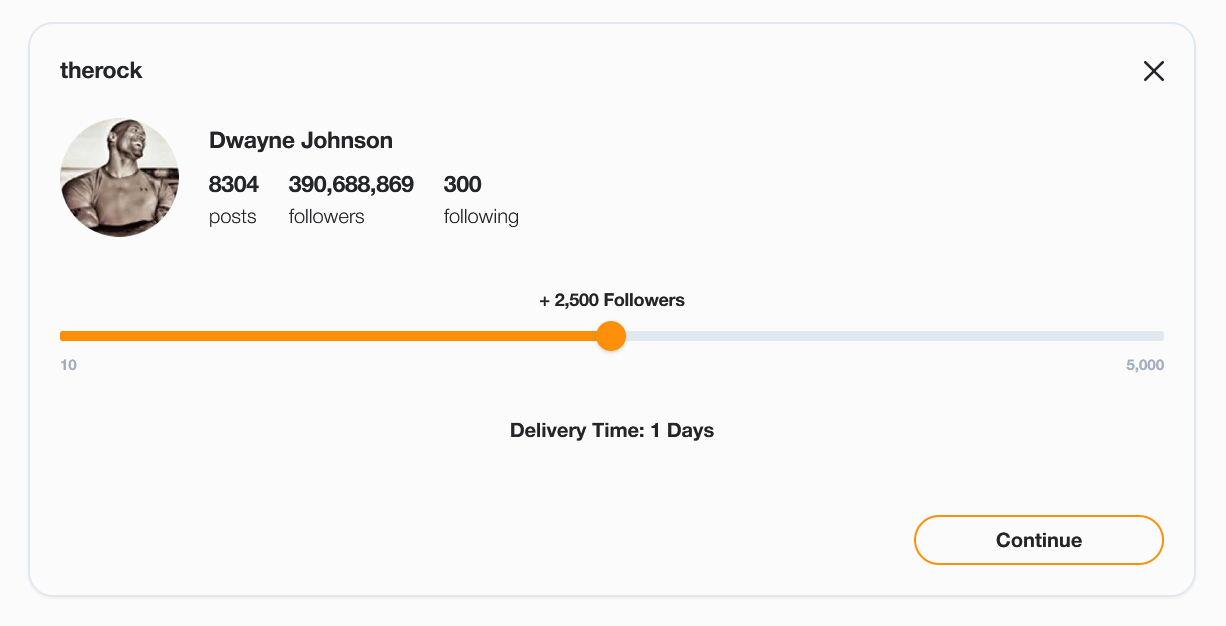Click the therock username heading
Screen dimensions: 1226x626
[x=101, y=71]
